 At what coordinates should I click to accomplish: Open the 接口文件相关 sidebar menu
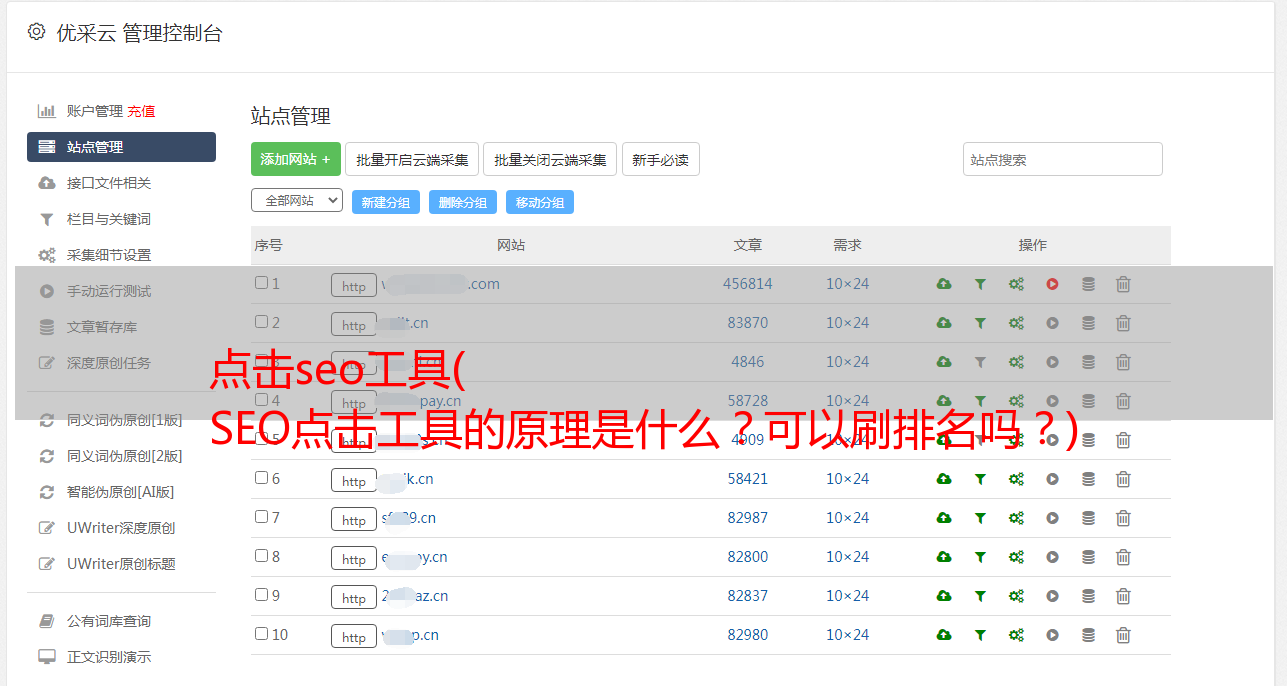(108, 183)
